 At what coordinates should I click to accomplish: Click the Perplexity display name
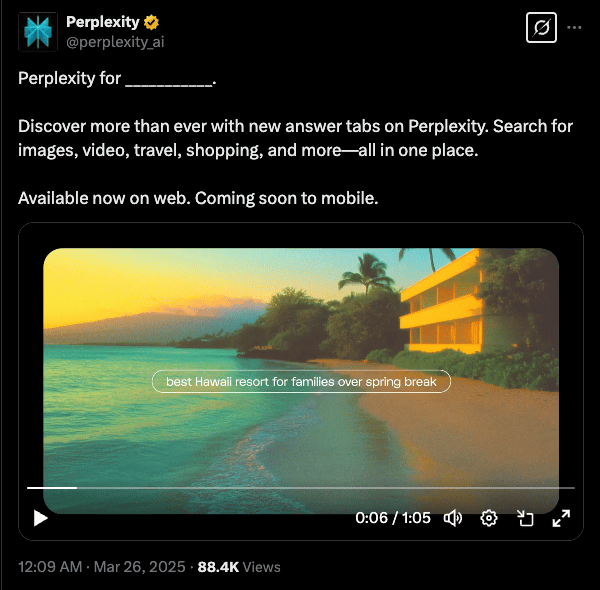pos(103,22)
